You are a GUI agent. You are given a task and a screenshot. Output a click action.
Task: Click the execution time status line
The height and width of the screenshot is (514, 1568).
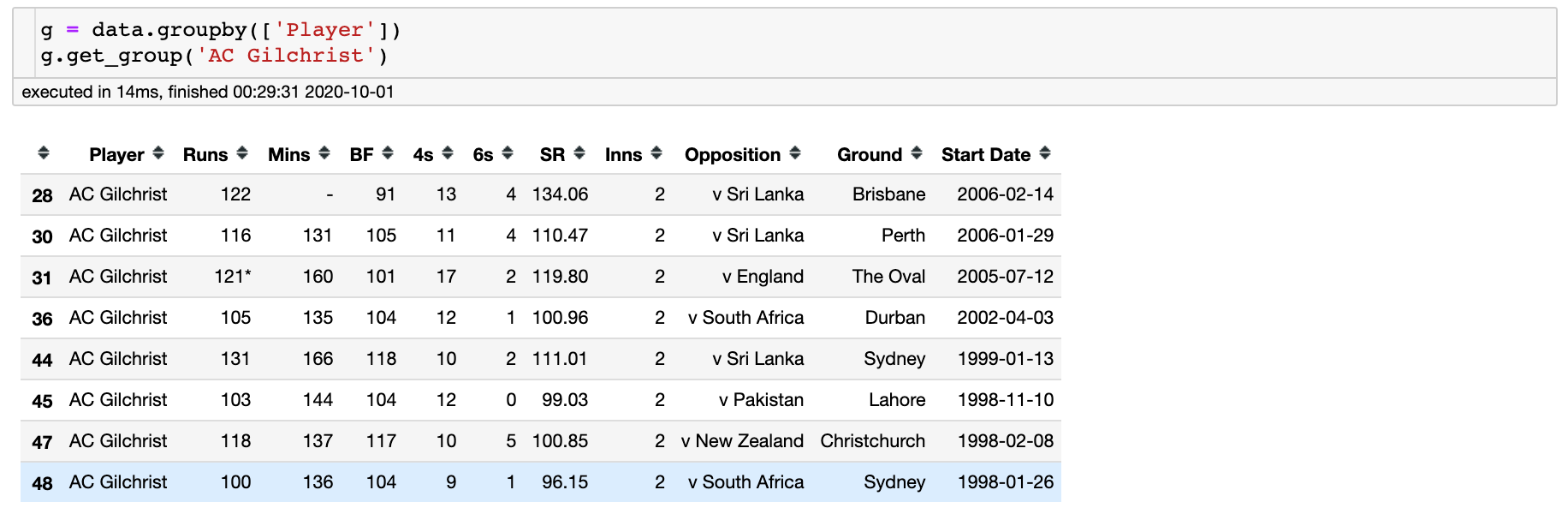click(208, 92)
